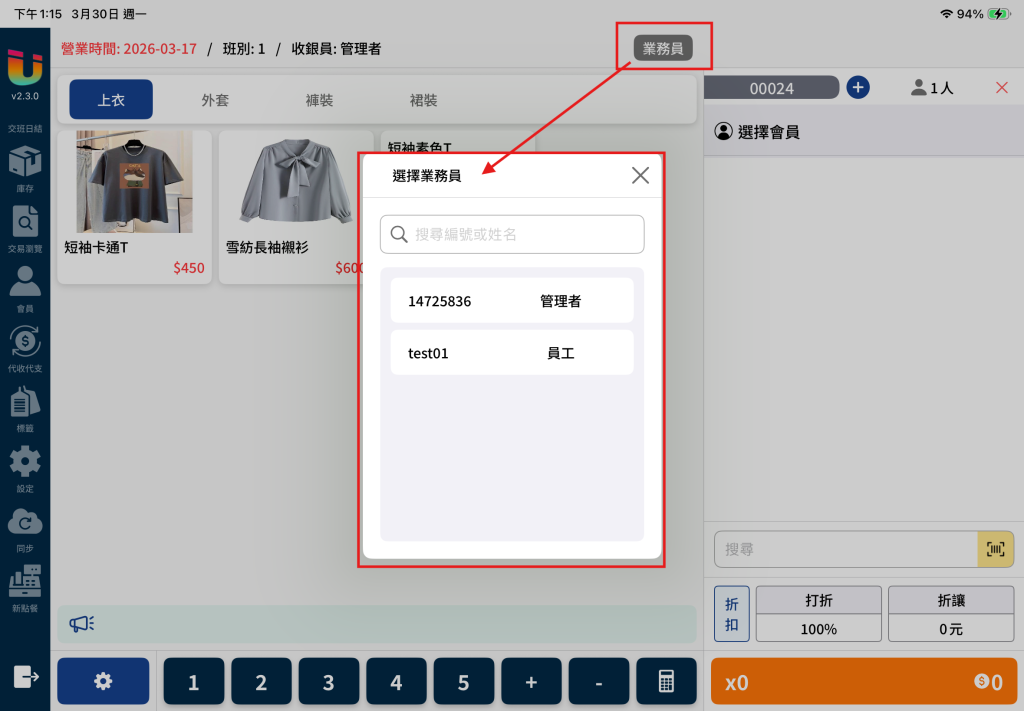
Task: Click the 業務員 button in header
Action: coord(663,48)
